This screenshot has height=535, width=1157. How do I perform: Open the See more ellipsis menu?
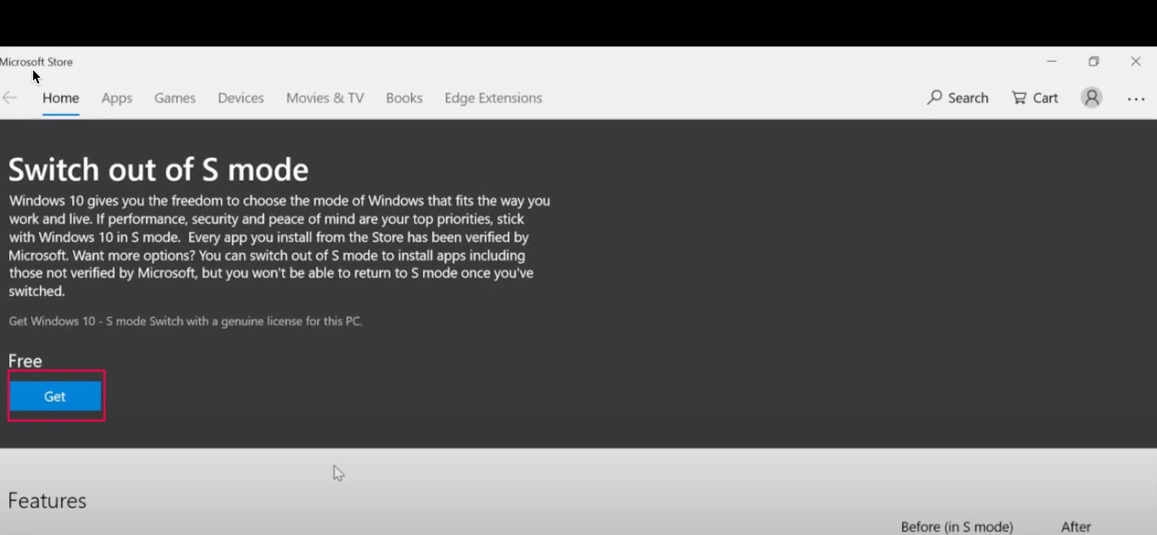click(x=1136, y=98)
